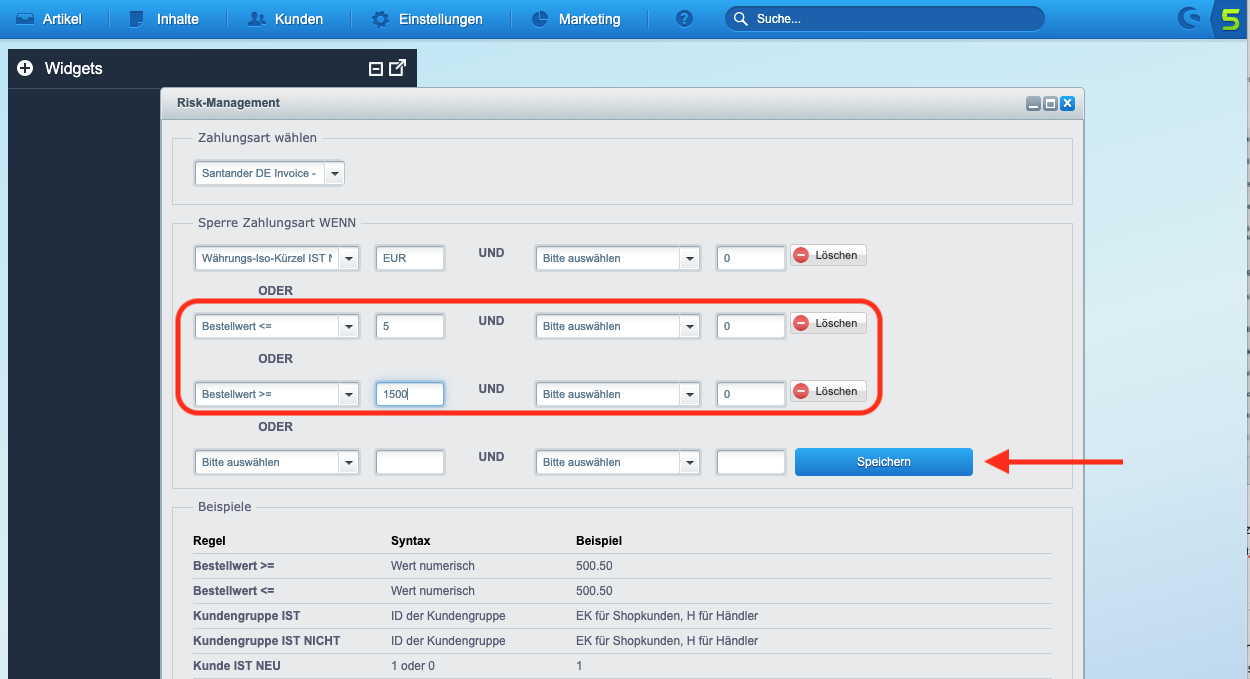Delete the Währungs-Iso-Kürzel rule

(x=829, y=255)
